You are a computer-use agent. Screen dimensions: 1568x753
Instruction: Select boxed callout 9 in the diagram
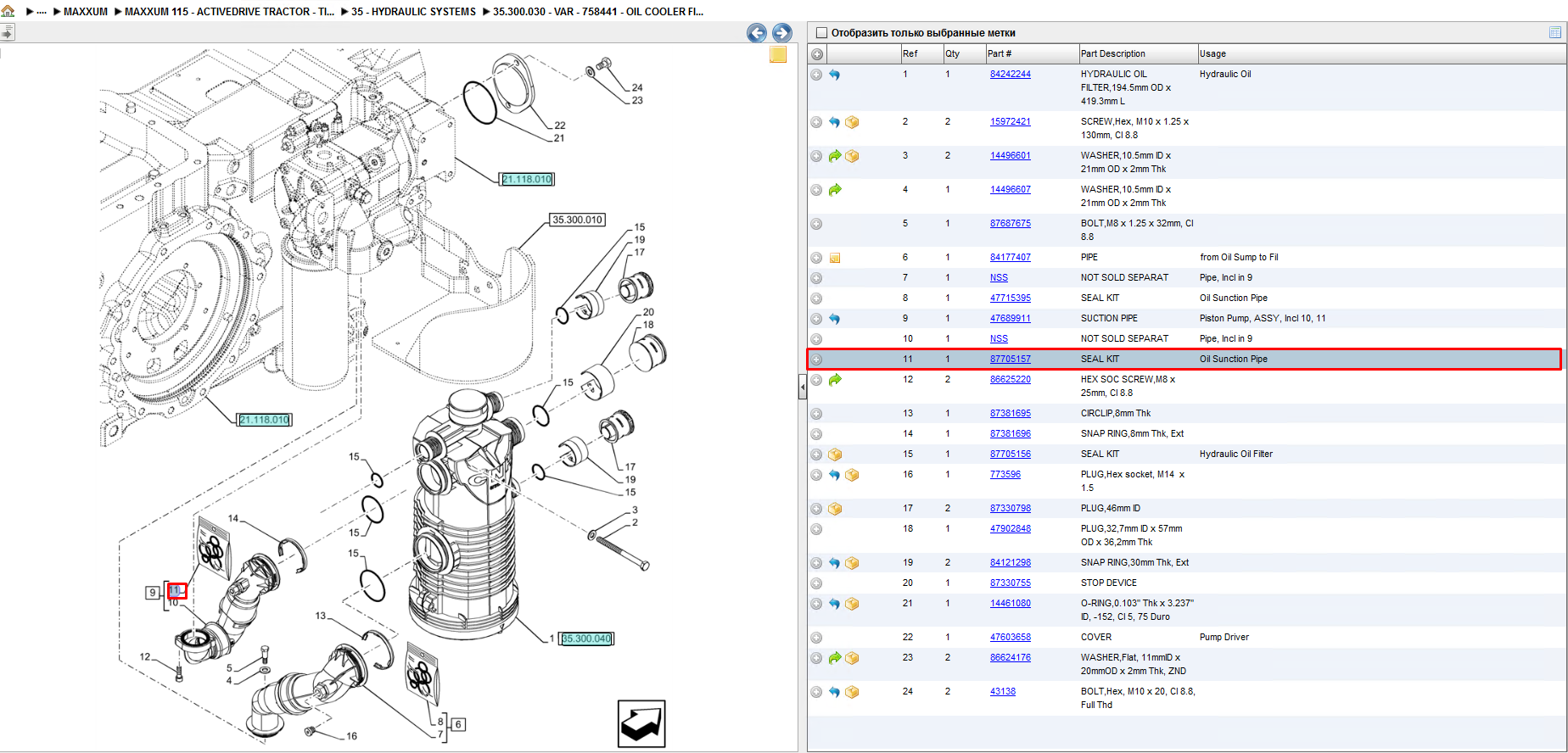pos(153,593)
